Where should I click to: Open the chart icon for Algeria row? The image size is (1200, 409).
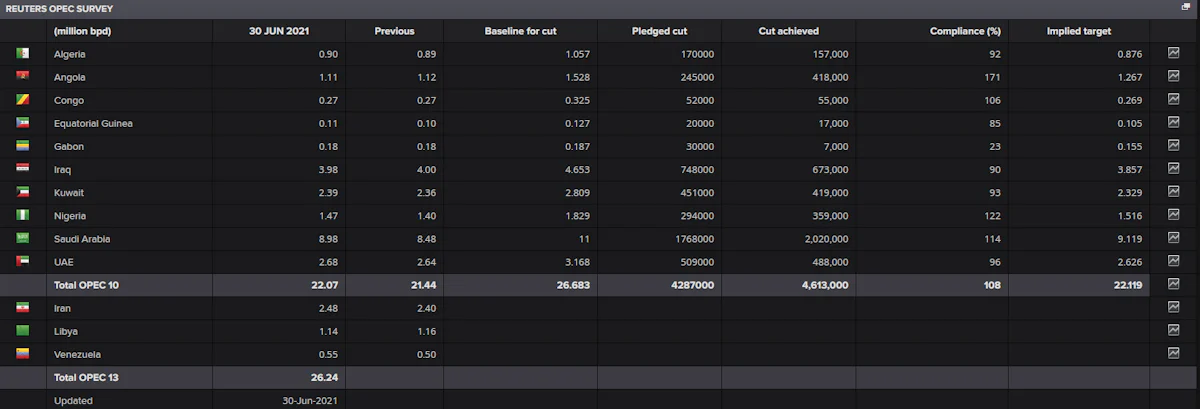[1173, 54]
